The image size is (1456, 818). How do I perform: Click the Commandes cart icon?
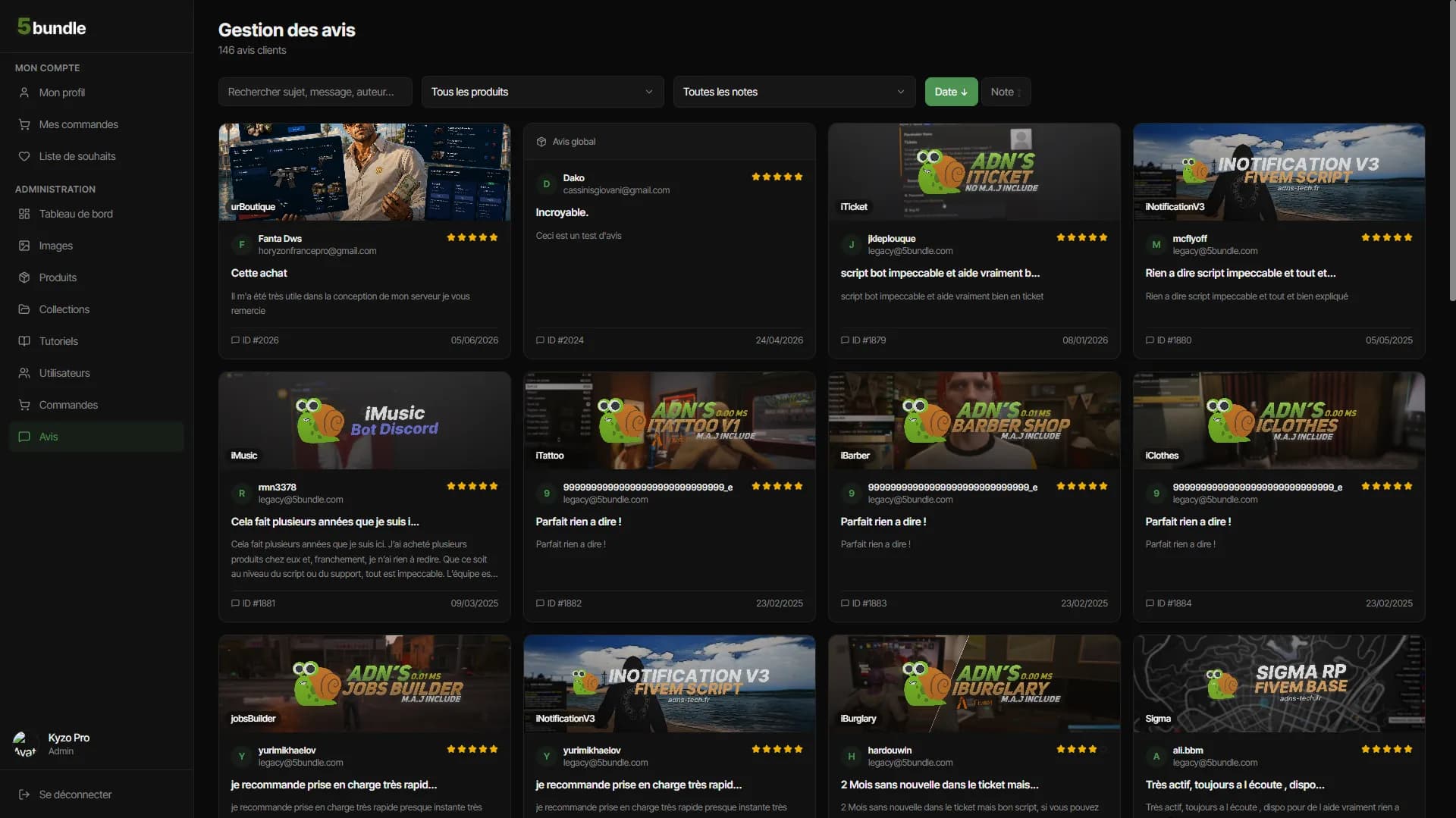coord(24,405)
